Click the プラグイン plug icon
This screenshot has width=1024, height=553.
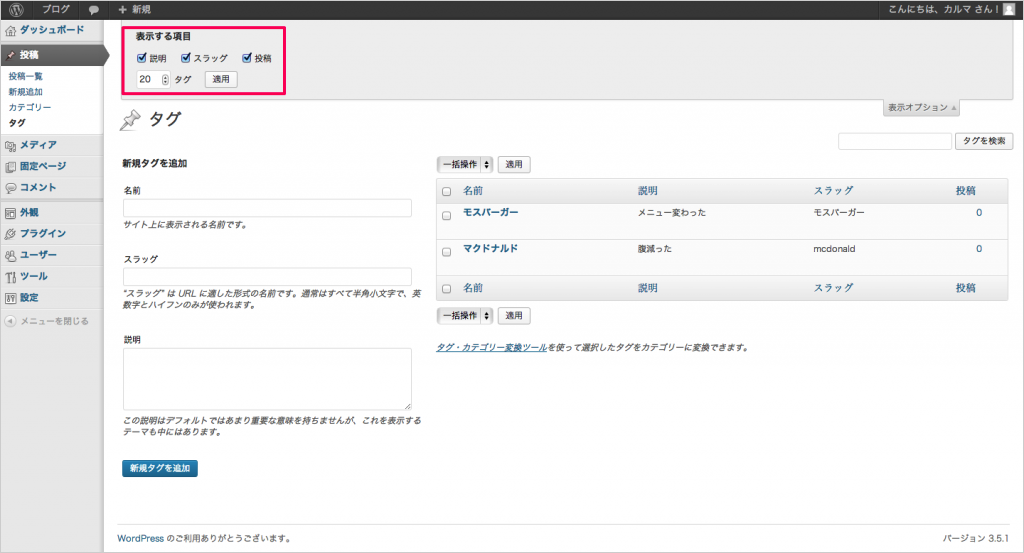(10, 234)
